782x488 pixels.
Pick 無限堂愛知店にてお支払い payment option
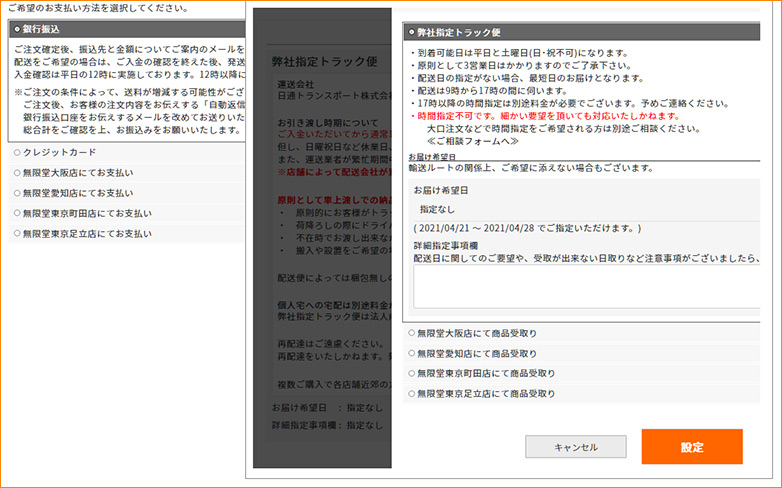coord(17,193)
